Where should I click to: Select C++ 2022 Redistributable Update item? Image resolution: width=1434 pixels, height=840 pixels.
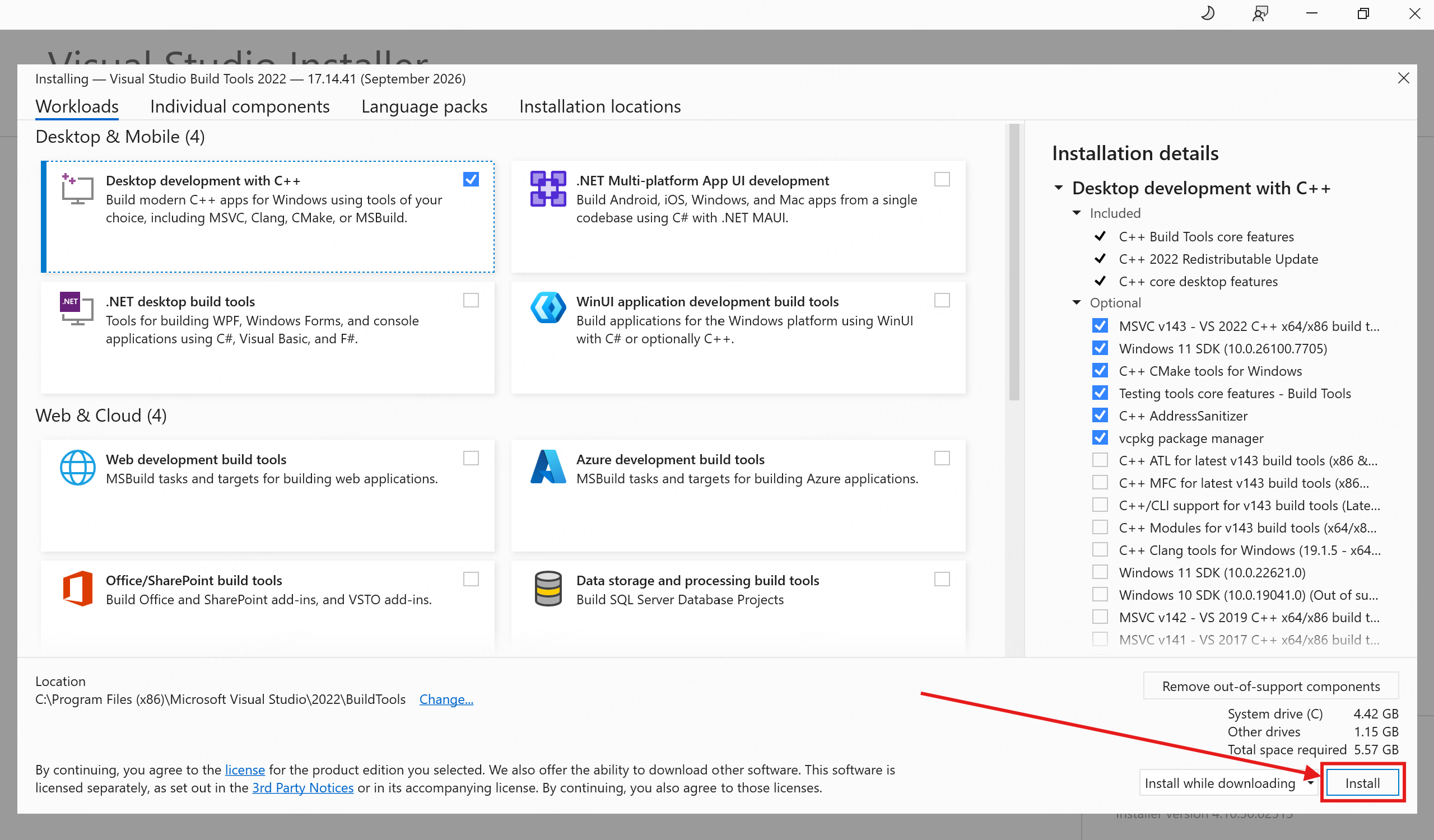[1218, 259]
